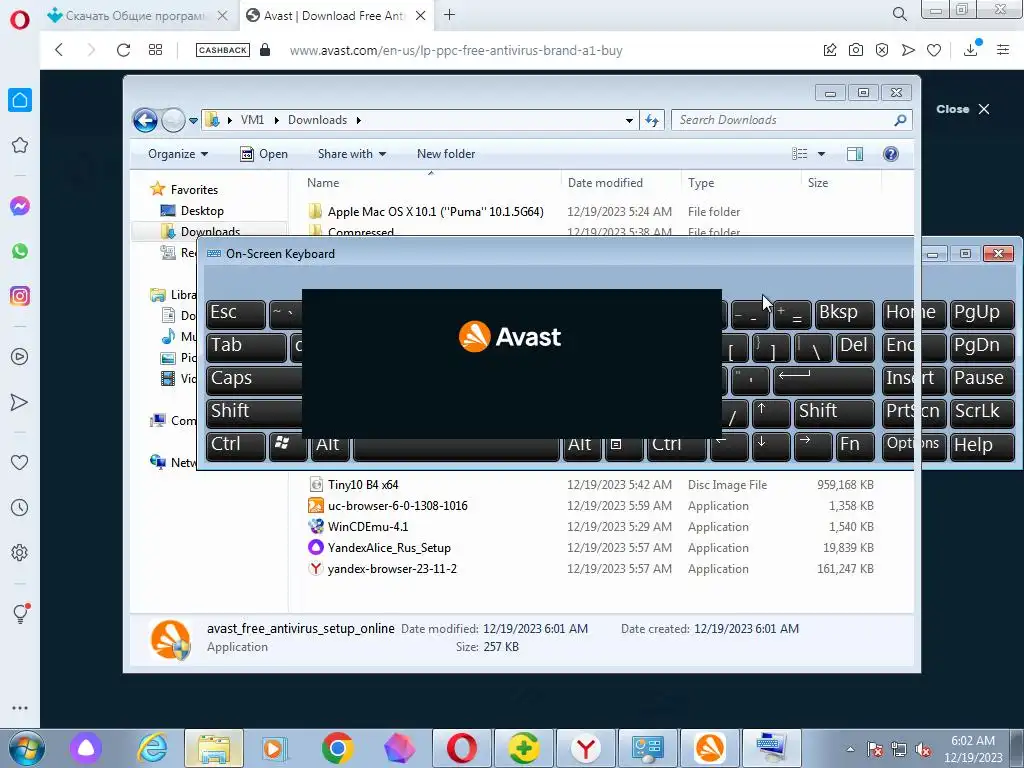Open Windows Start button
The width and height of the screenshot is (1024, 768).
pyautogui.click(x=26, y=748)
